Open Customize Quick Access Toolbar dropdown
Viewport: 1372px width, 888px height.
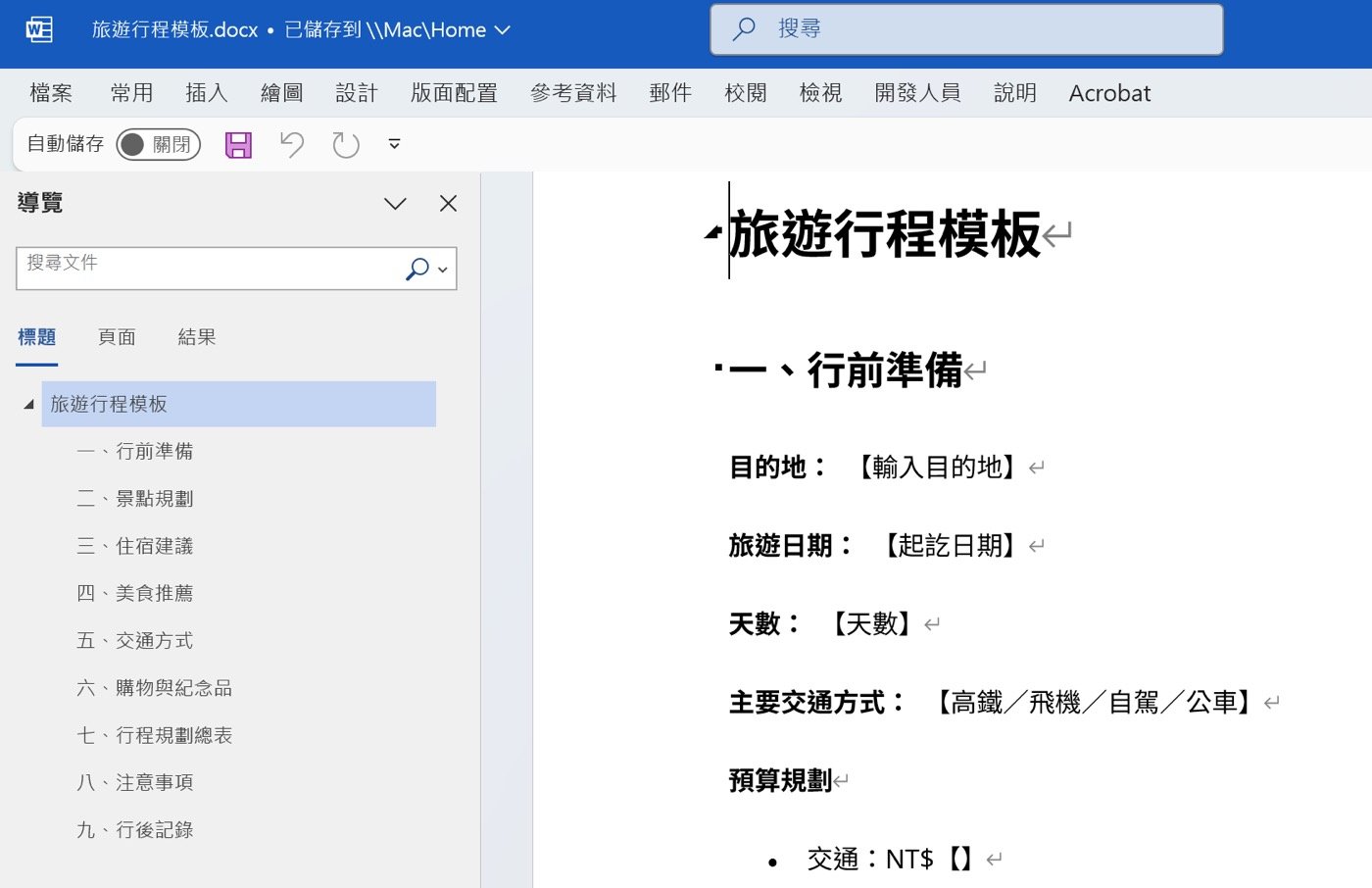(x=394, y=144)
